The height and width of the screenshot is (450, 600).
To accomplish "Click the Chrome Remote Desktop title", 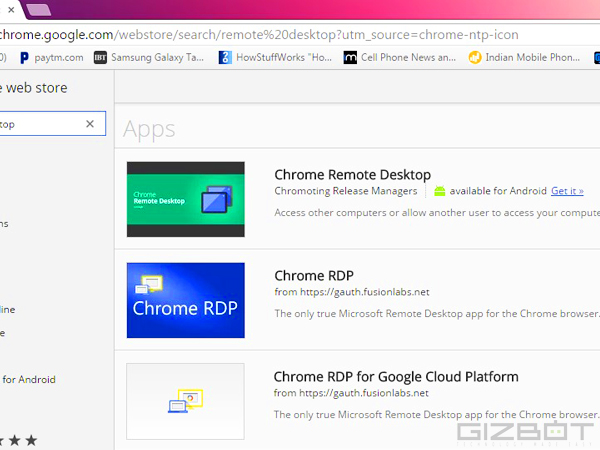I will pos(352,175).
